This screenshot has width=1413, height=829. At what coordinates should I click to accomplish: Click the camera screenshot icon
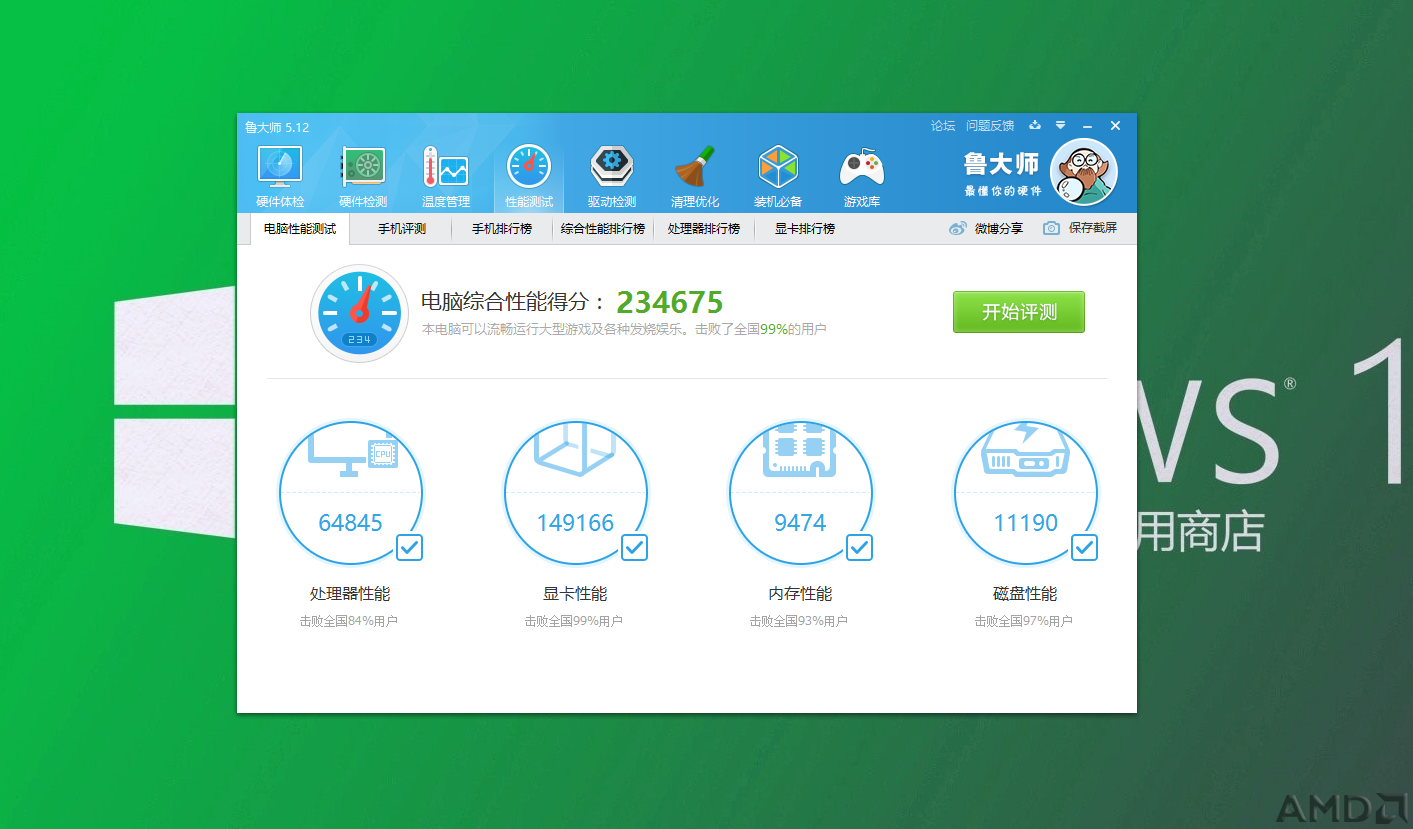point(1051,228)
